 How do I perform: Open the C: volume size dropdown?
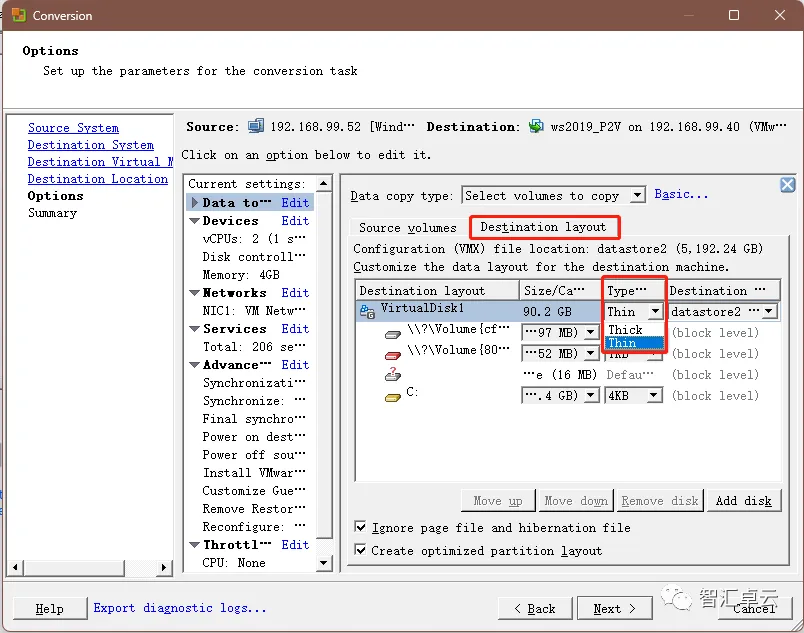591,395
